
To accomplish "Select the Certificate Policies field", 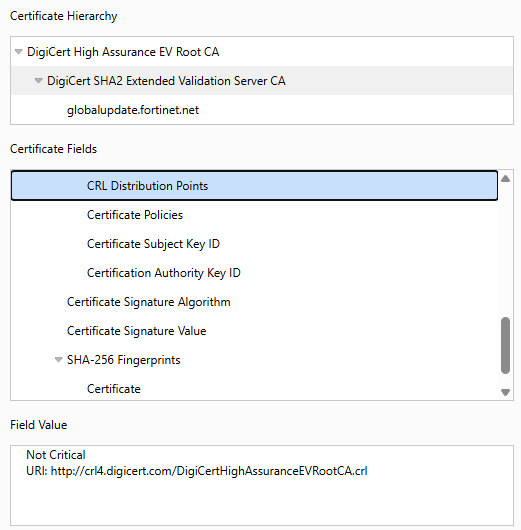I will (254, 215).
